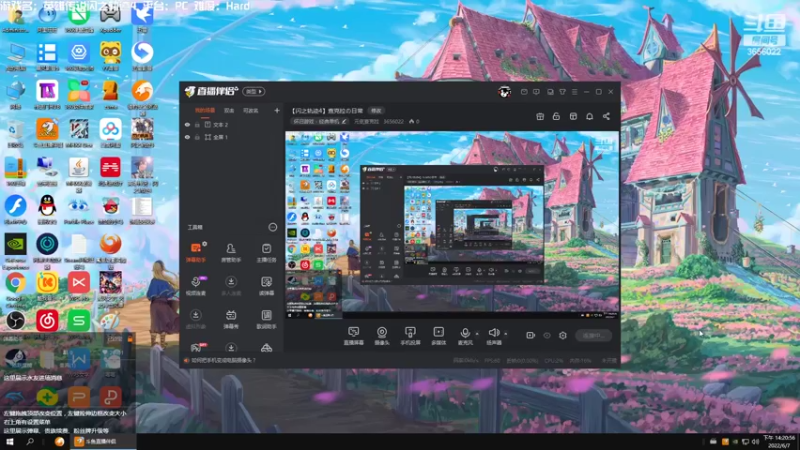Open speaker options arrow
Viewport: 800px width, 450px height.
tap(506, 334)
